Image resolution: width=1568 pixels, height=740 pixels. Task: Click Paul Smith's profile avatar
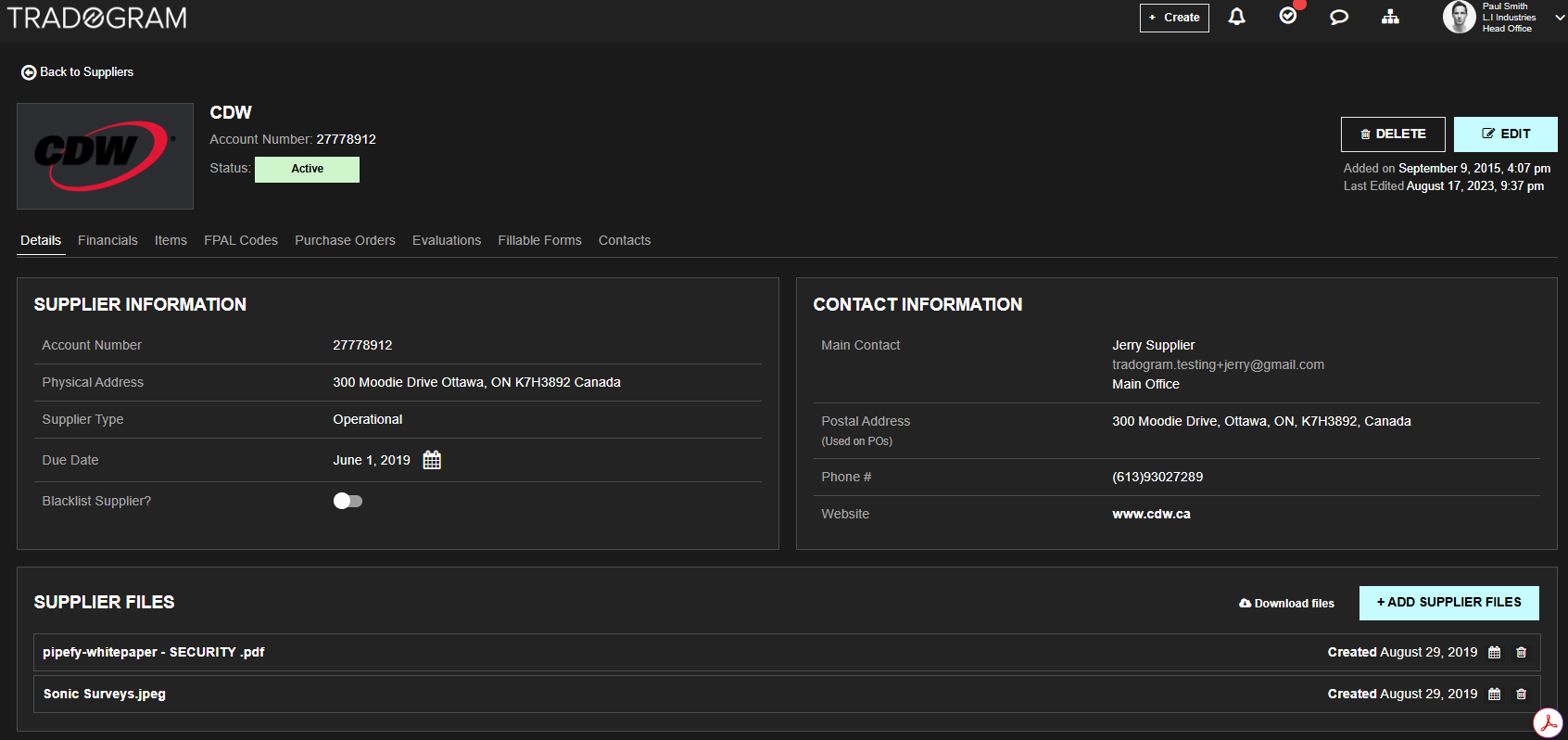coord(1459,17)
